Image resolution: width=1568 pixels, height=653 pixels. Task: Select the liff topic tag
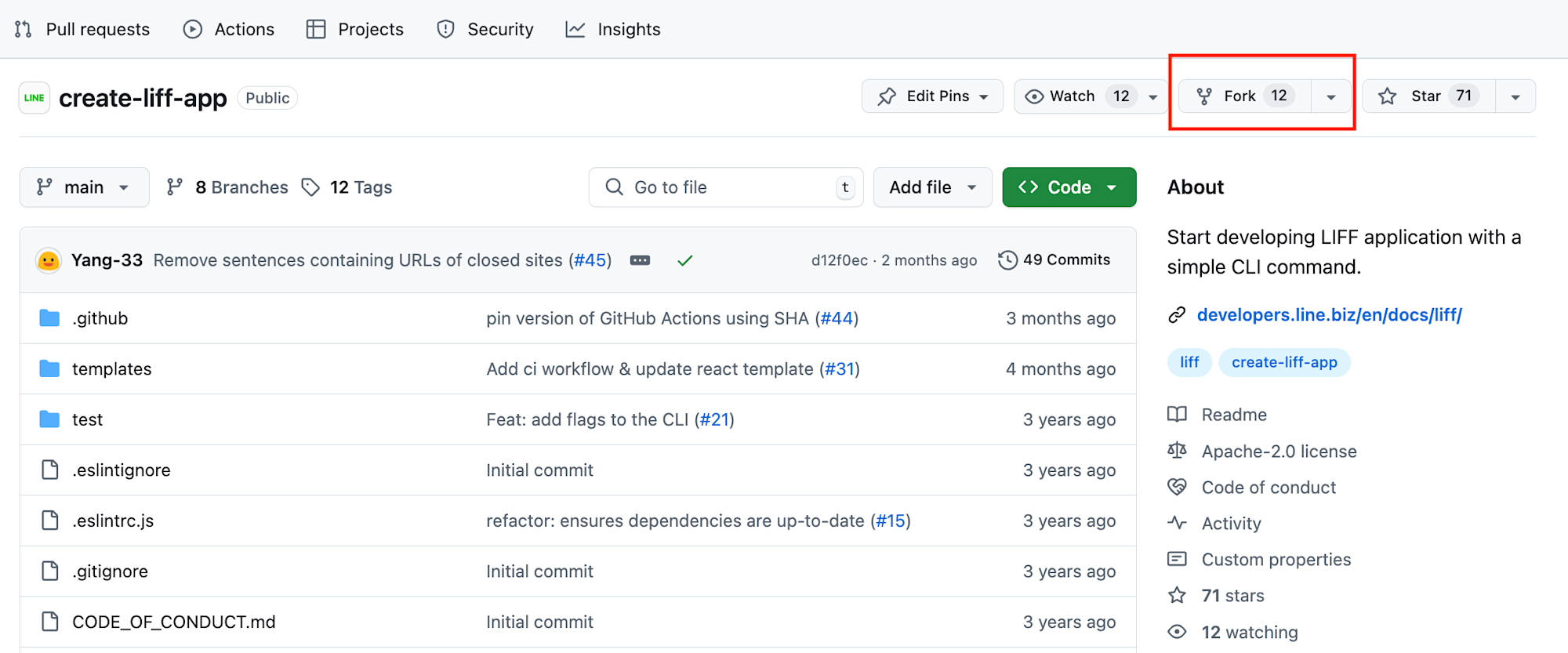point(1189,362)
